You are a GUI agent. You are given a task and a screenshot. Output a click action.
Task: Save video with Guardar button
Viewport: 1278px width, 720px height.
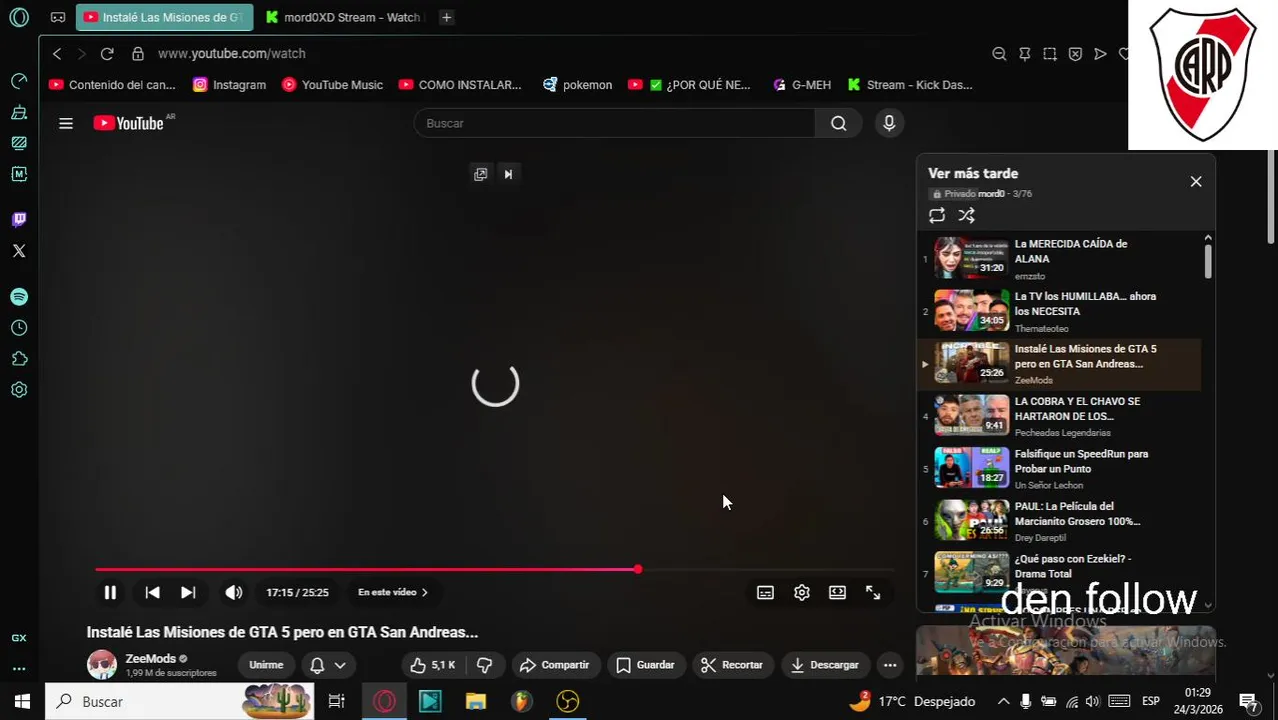coord(645,665)
